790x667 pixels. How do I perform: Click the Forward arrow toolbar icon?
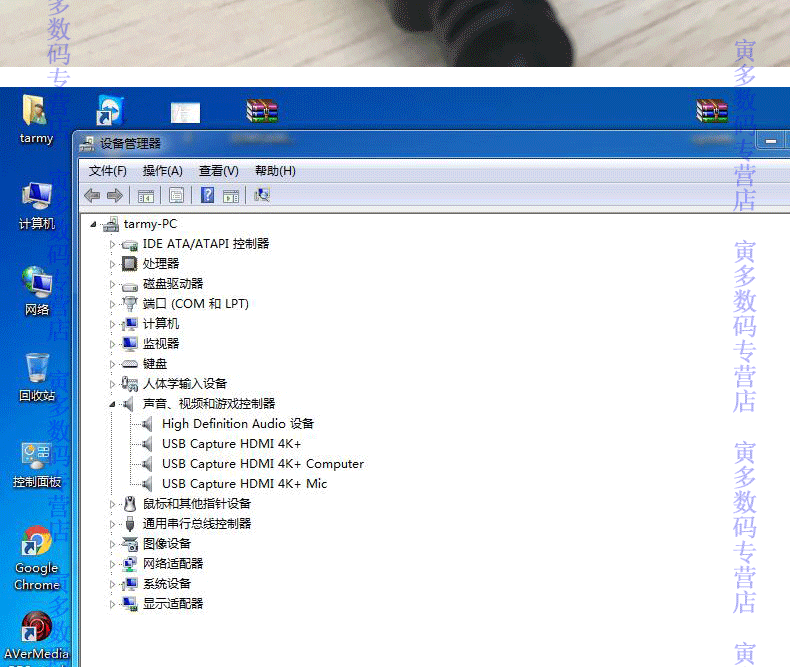pyautogui.click(x=115, y=195)
